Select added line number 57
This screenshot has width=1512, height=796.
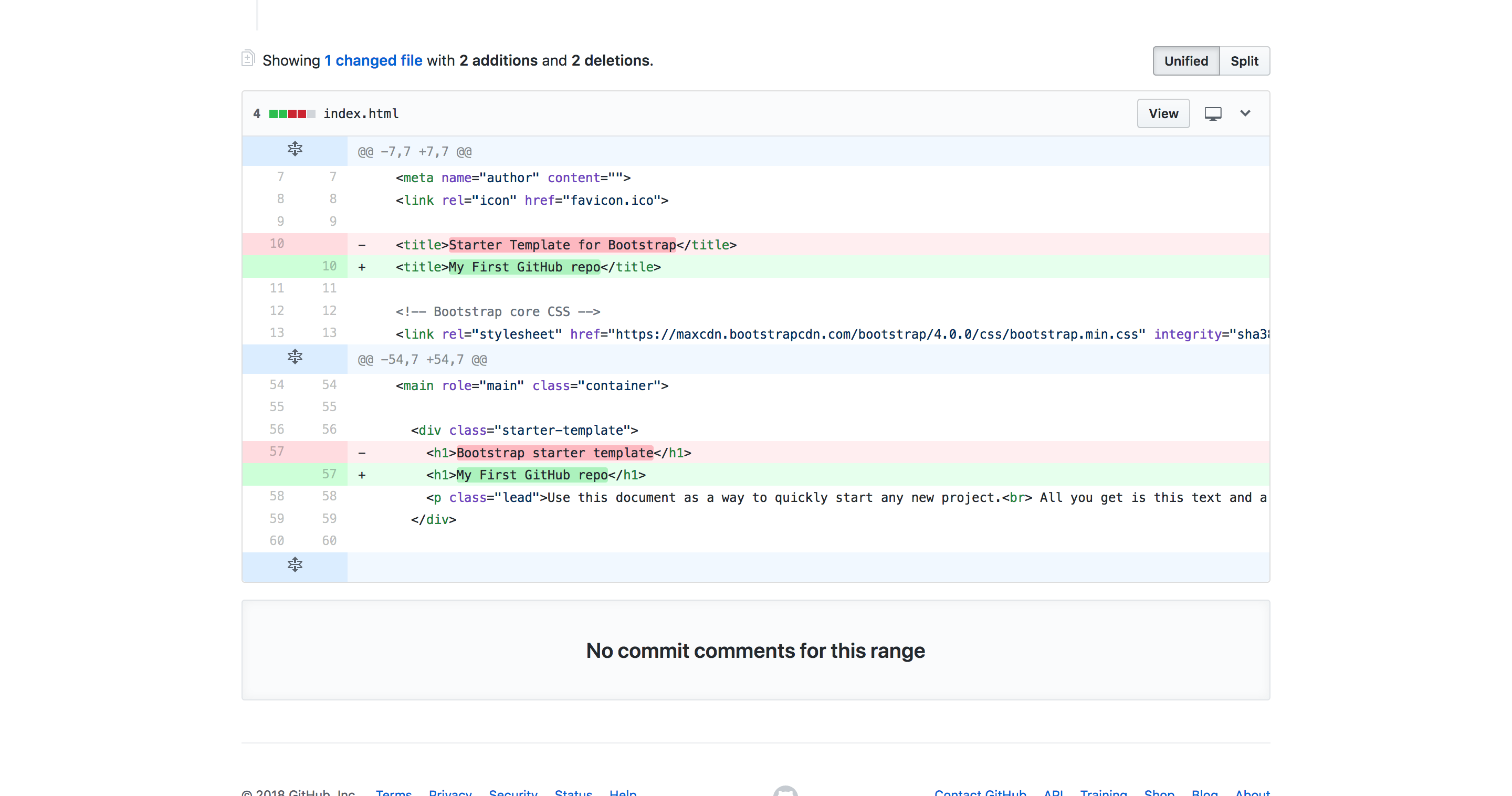(329, 474)
